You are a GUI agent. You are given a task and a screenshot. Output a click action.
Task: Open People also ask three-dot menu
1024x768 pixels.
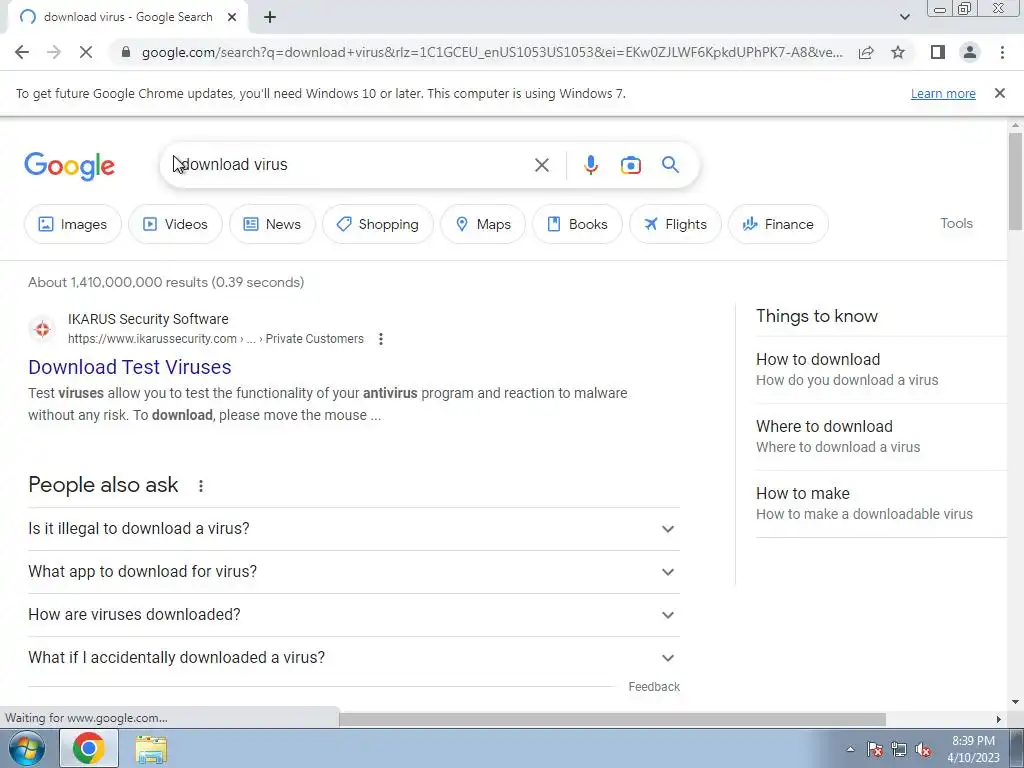pos(201,486)
